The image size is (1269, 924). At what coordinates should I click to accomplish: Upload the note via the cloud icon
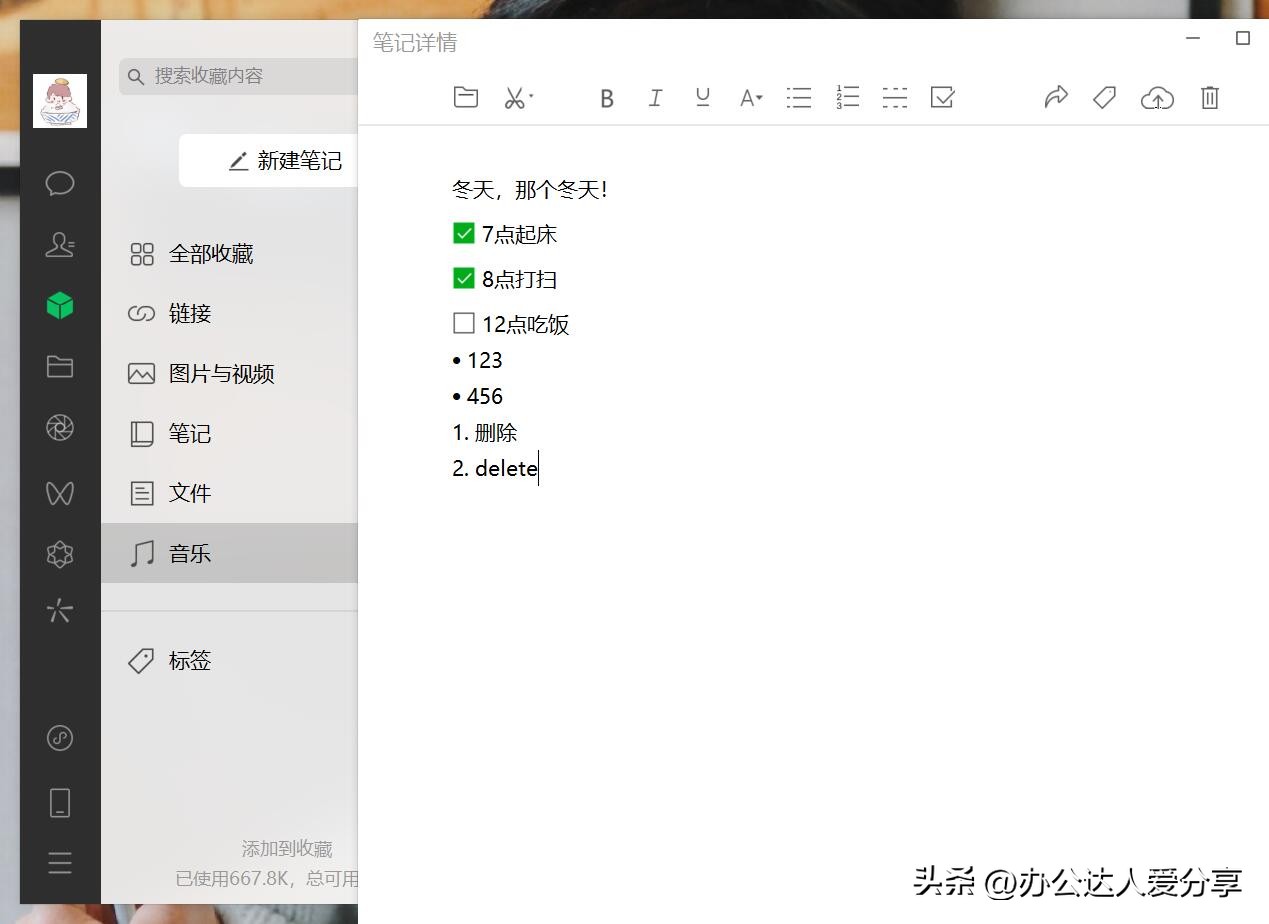click(x=1157, y=97)
